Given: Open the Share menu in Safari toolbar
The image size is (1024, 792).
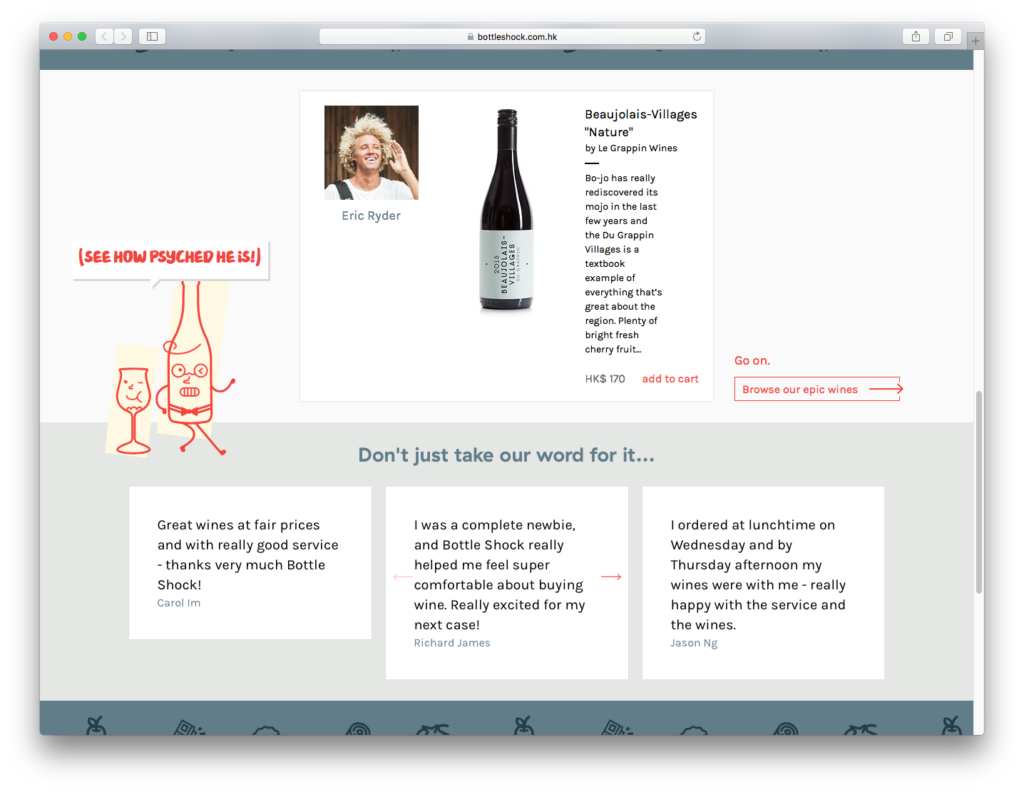Looking at the screenshot, I should (x=916, y=37).
